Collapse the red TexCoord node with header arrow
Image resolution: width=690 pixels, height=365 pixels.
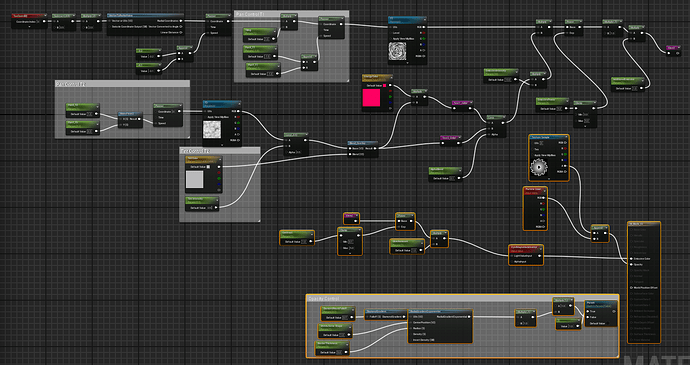(x=44, y=16)
